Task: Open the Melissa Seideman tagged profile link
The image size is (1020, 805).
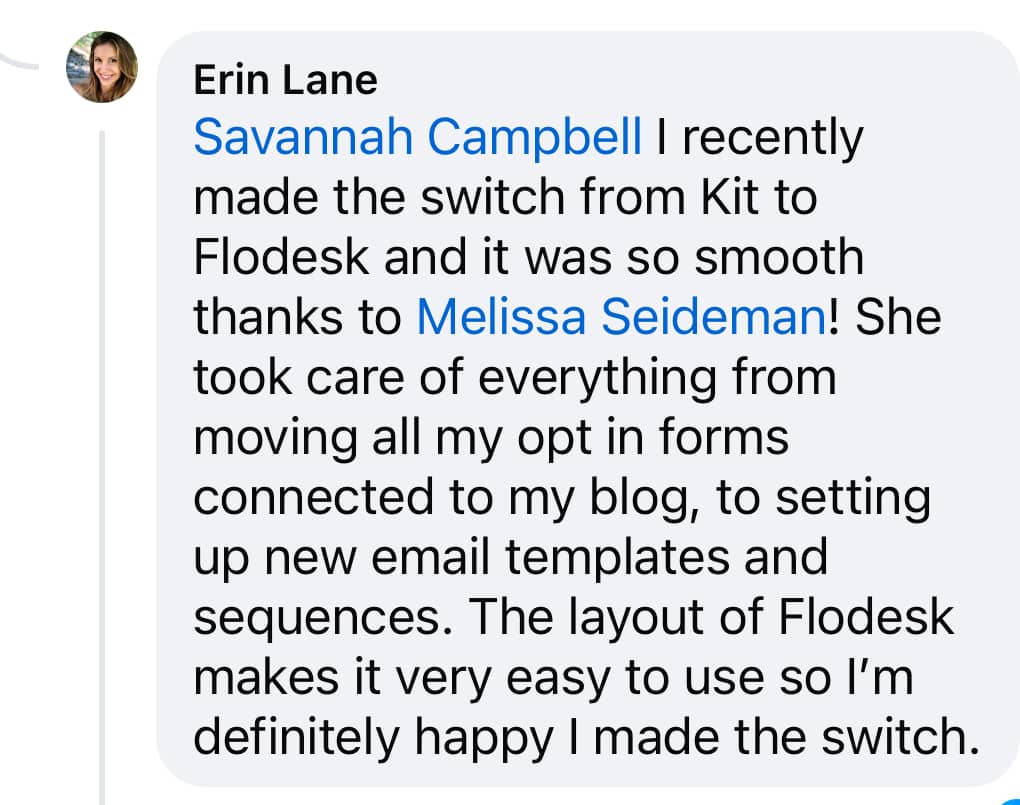Action: (621, 317)
